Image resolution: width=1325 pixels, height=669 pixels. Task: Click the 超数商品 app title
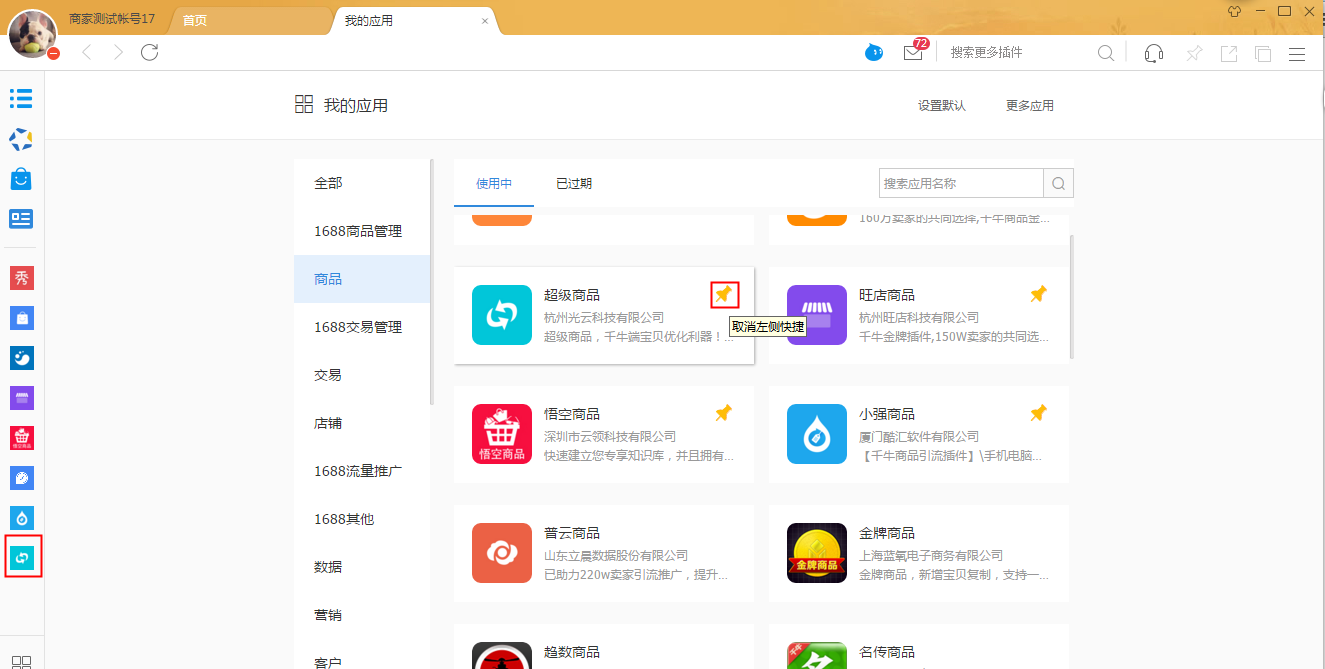572,652
